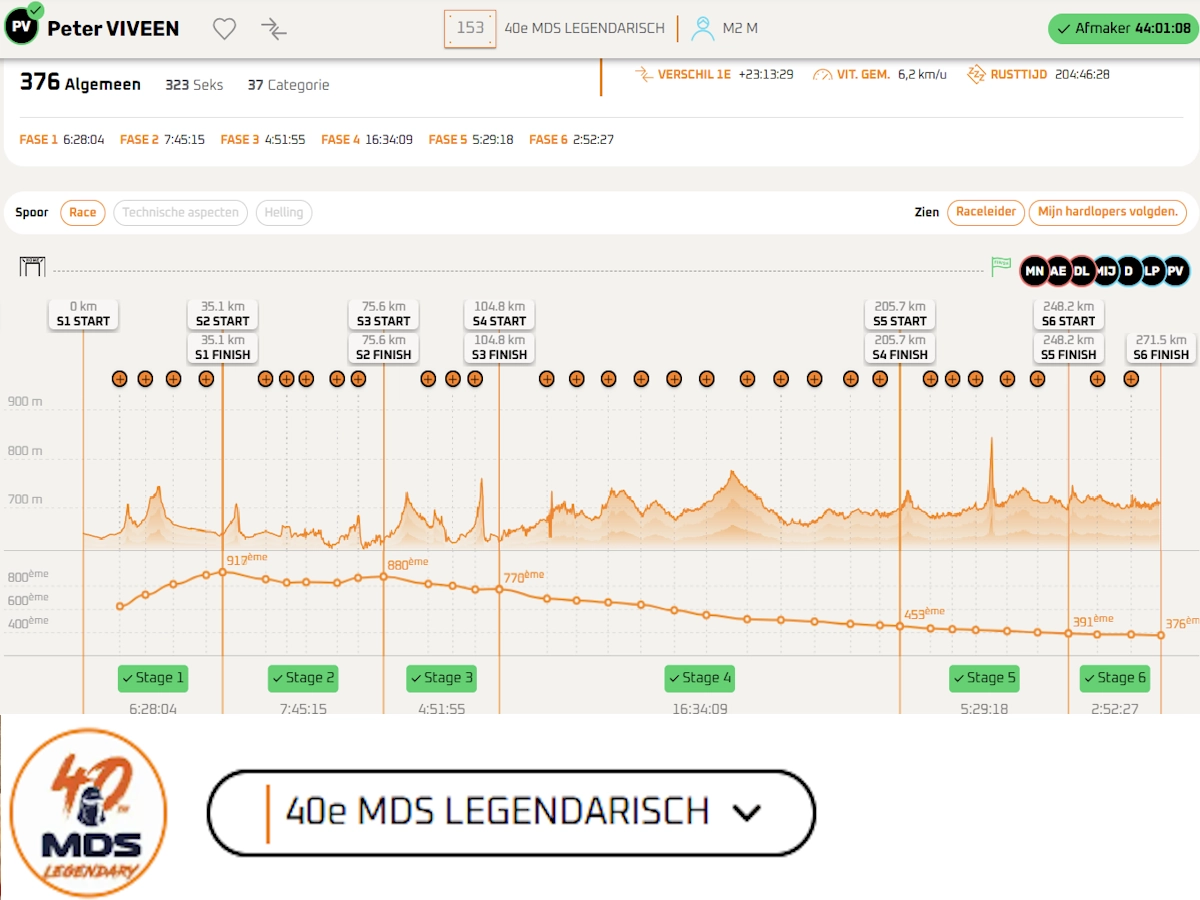
Task: Click the Mijn hardlopers volgden button
Action: [1108, 211]
